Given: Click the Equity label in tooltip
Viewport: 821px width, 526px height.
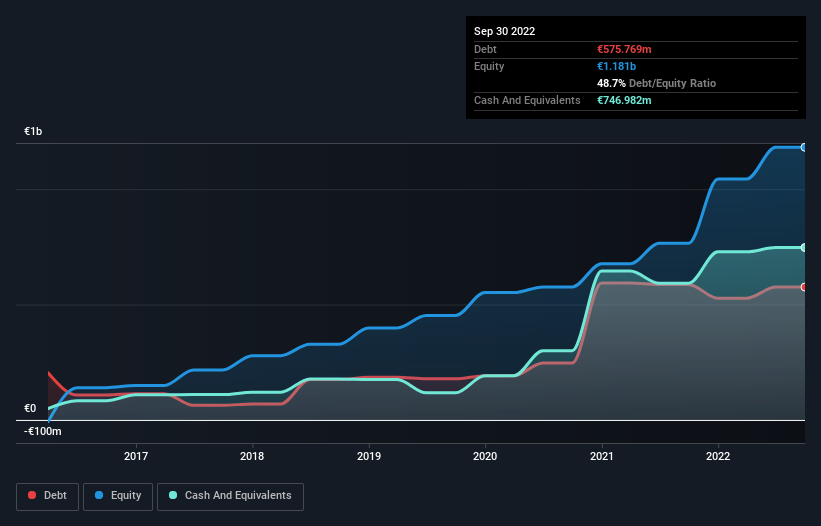Looking at the screenshot, I should (x=489, y=66).
